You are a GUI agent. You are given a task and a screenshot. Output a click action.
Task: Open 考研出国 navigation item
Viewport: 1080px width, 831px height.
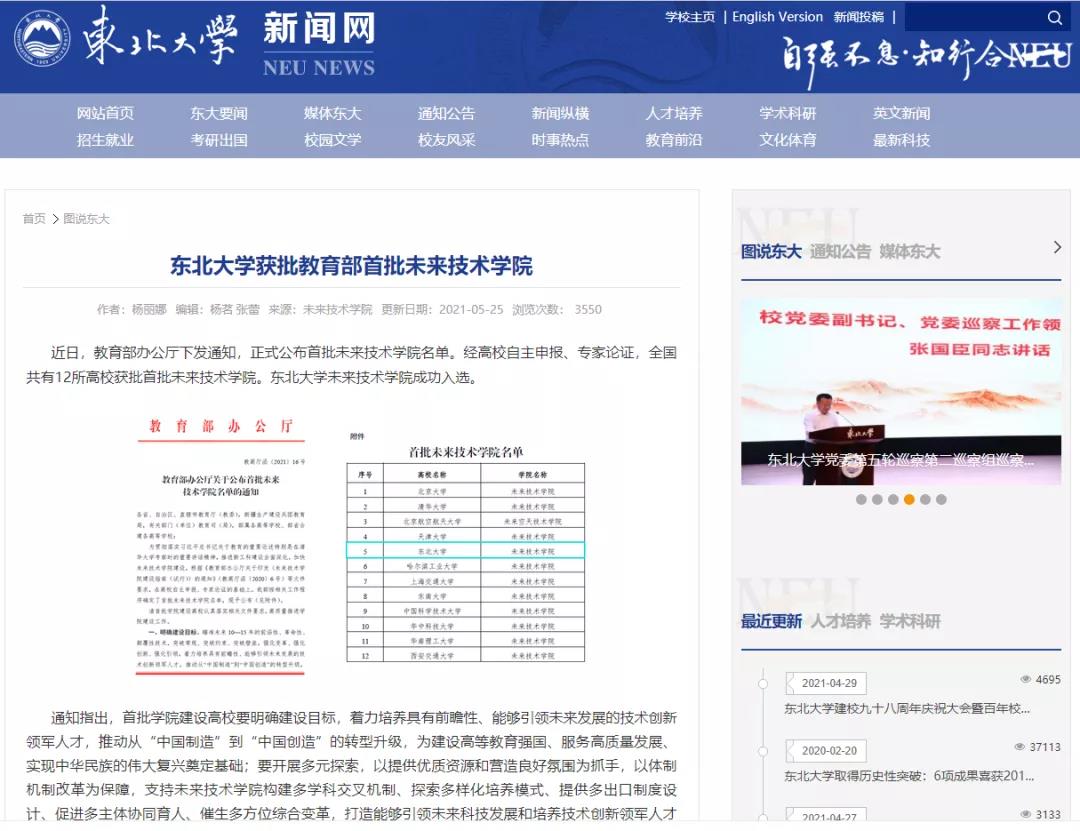pos(219,140)
